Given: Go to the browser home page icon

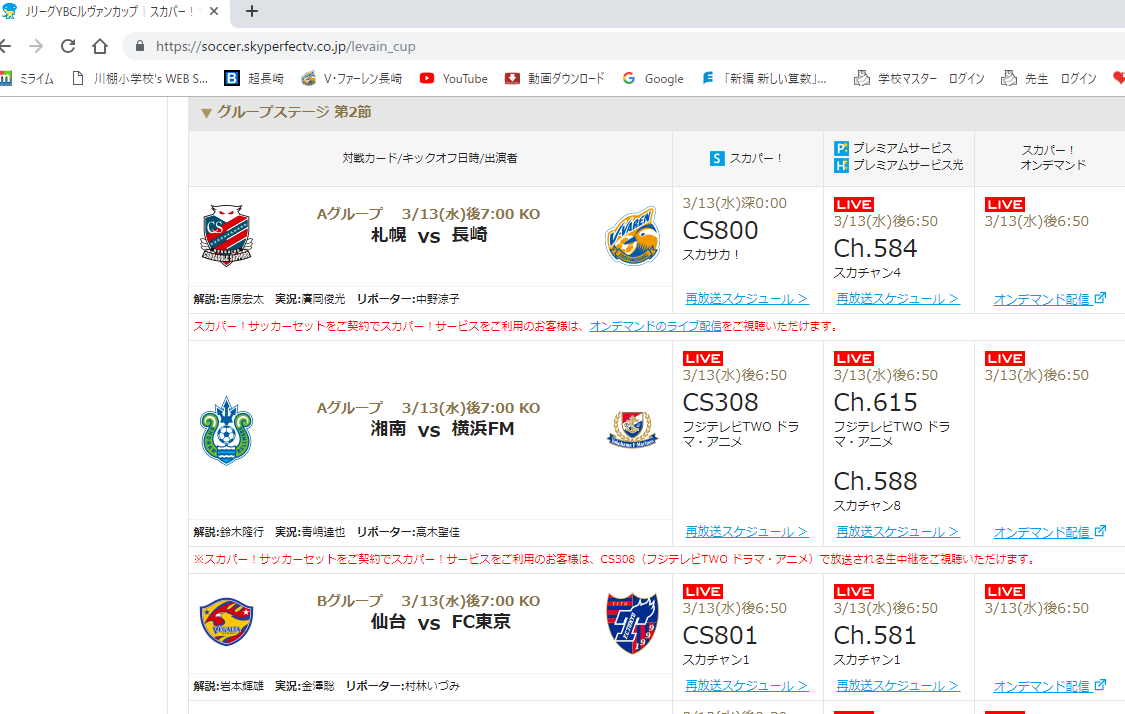Looking at the screenshot, I should [100, 46].
